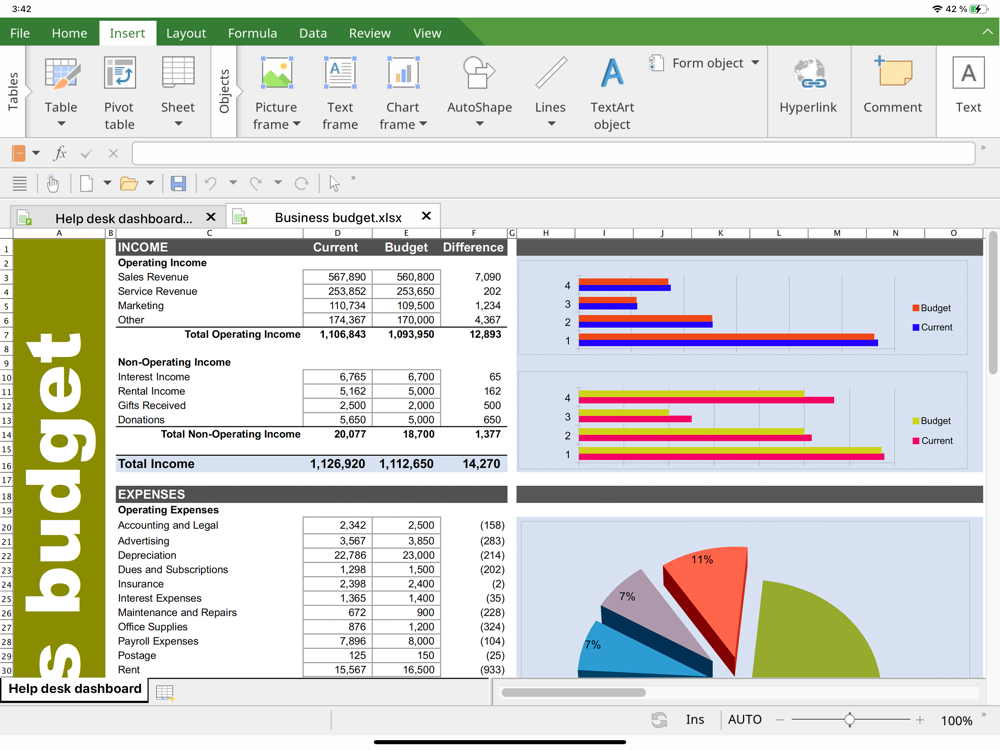Insert a Text frame

pyautogui.click(x=340, y=93)
